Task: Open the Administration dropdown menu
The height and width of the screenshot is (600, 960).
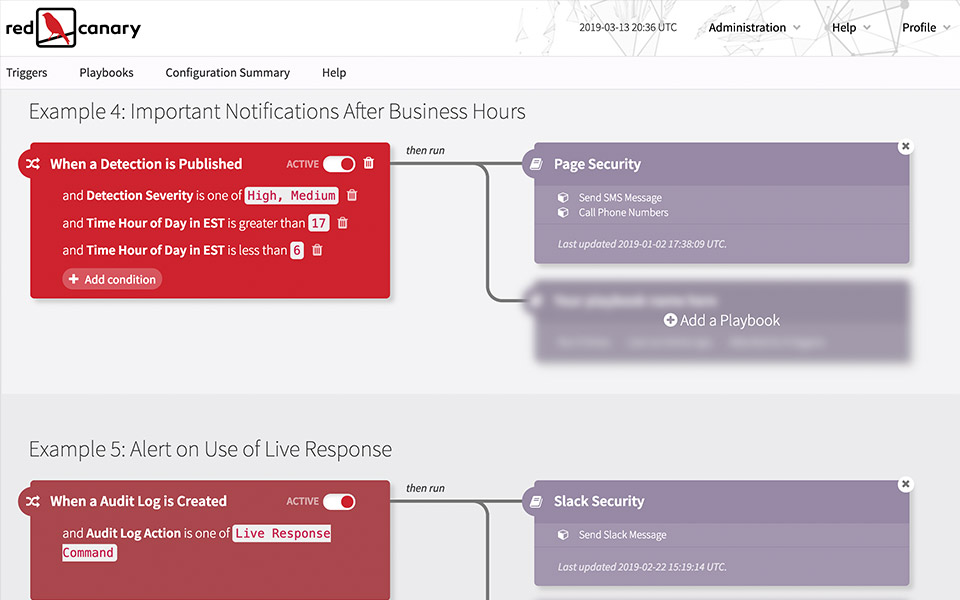Action: [x=754, y=28]
